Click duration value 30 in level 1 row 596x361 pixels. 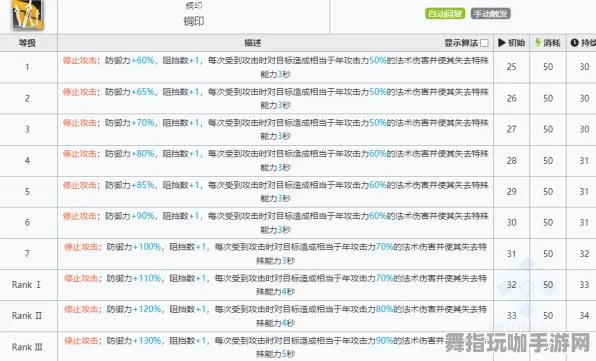tap(585, 67)
